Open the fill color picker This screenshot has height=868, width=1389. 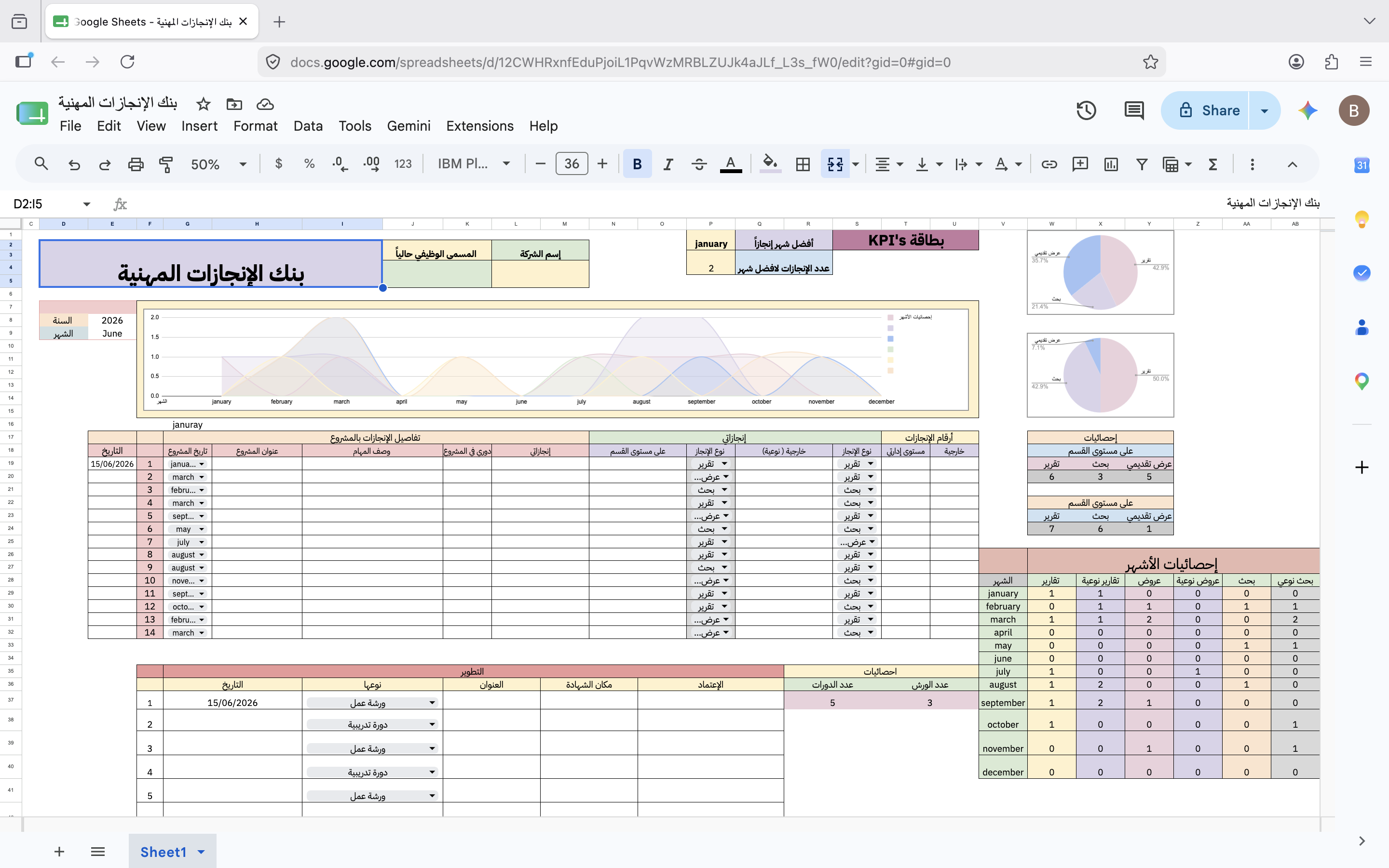[770, 164]
